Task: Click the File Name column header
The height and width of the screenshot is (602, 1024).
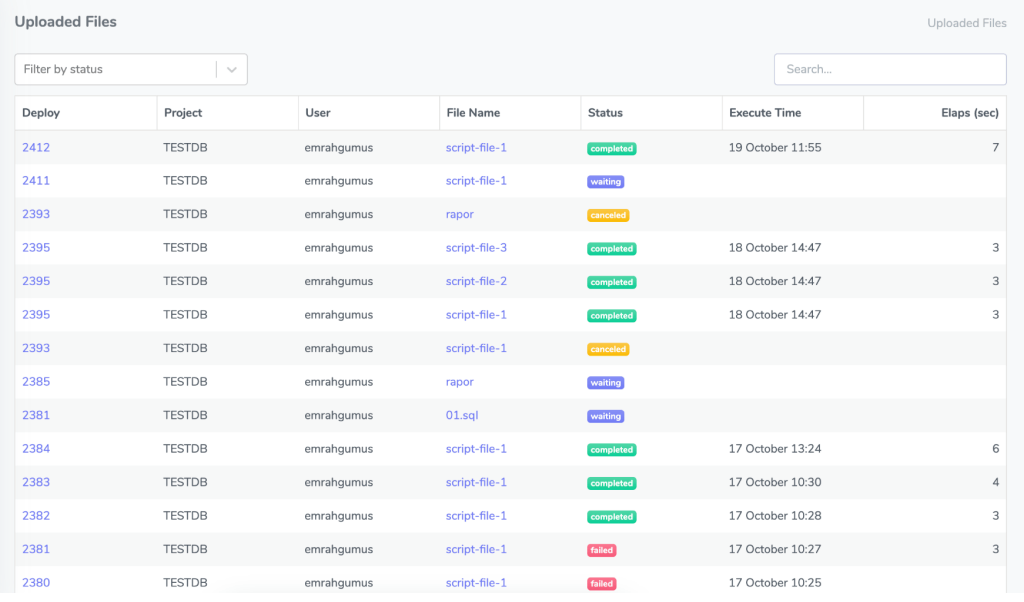Action: (473, 113)
